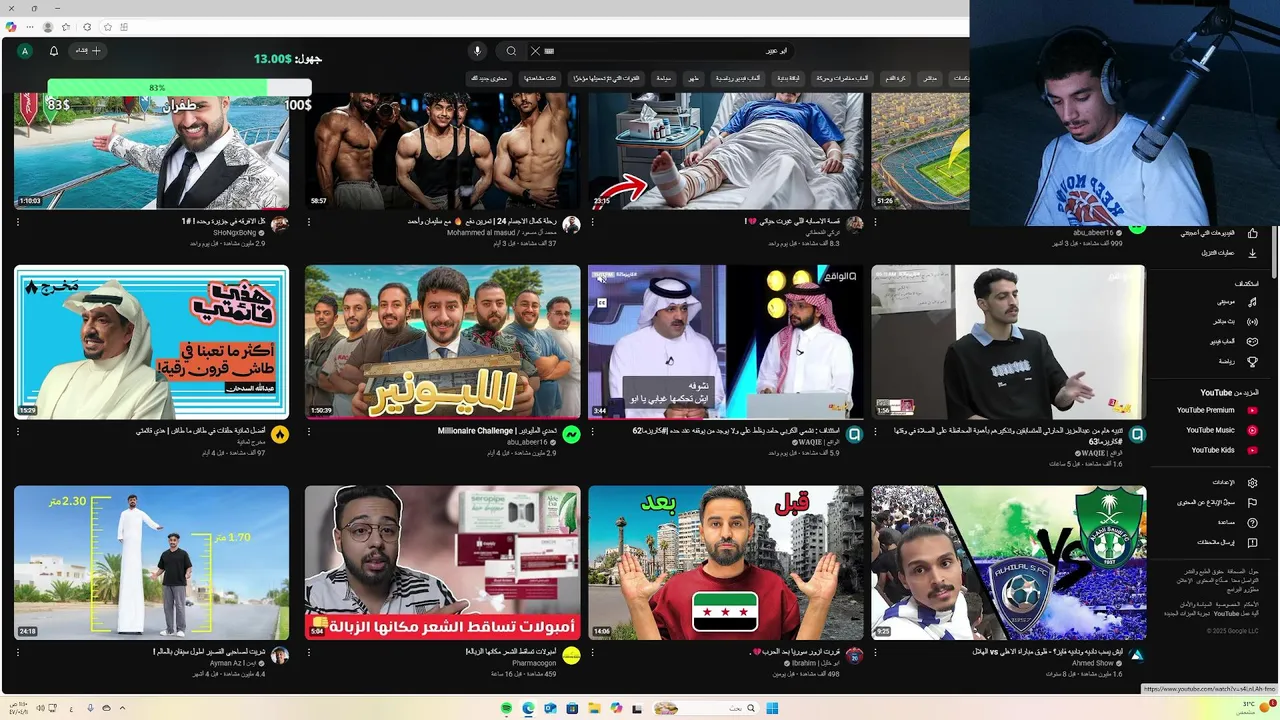Viewport: 1280px width, 720px height.
Task: Open more options for the 15:29 Kuwaiti man video
Action: 18,432
